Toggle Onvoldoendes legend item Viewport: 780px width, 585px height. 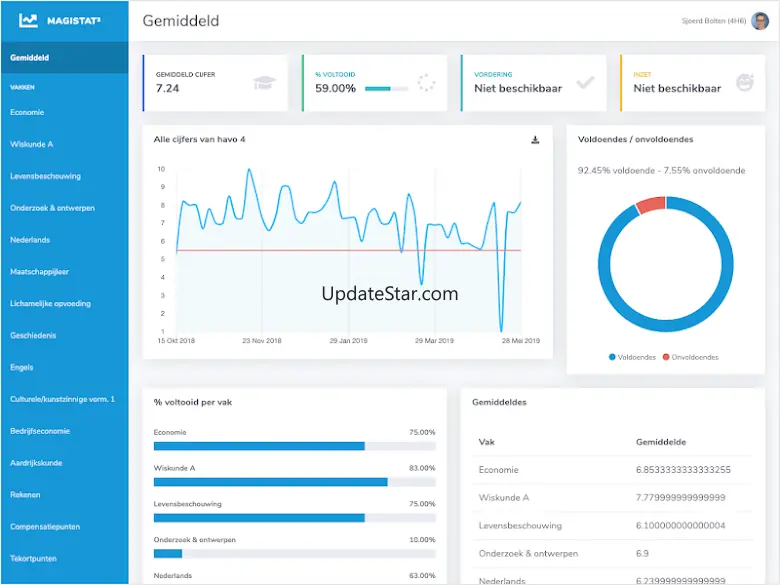tap(690, 357)
